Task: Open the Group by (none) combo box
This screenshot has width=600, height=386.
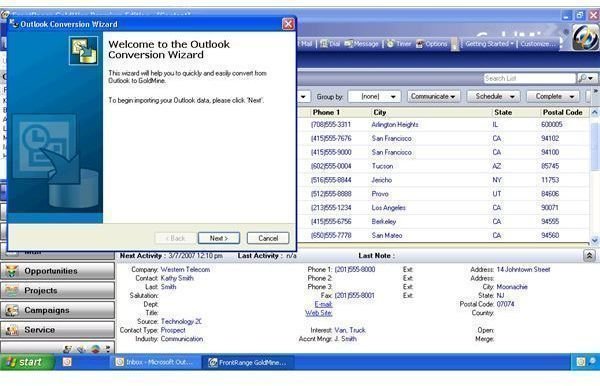Action: (374, 96)
